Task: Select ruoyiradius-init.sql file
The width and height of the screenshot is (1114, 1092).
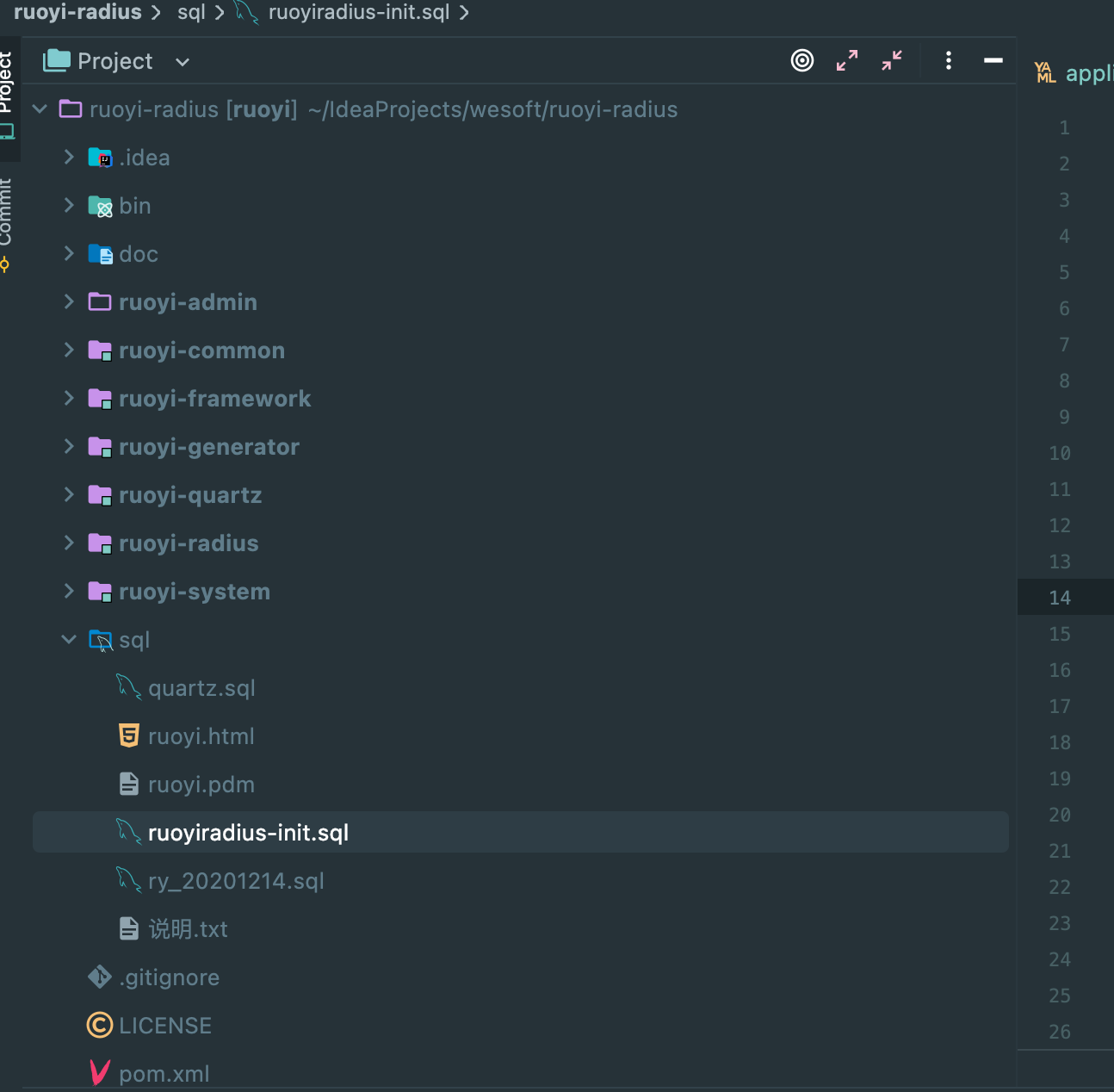Action: tap(520, 832)
